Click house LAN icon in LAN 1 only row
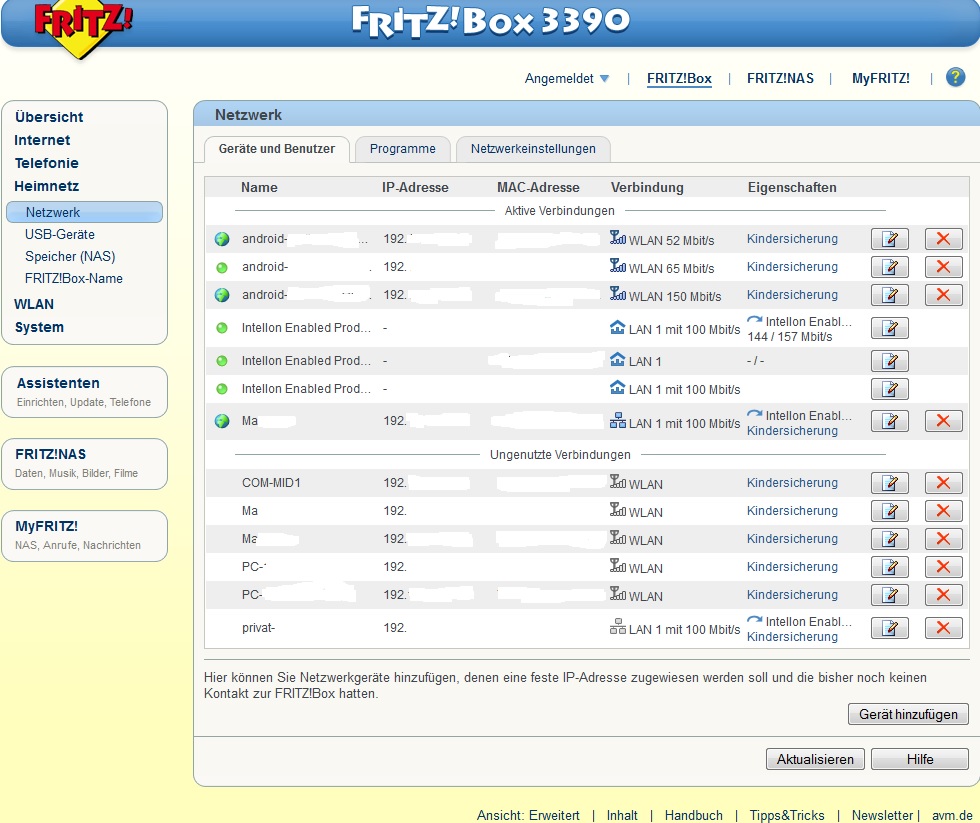 click(618, 359)
